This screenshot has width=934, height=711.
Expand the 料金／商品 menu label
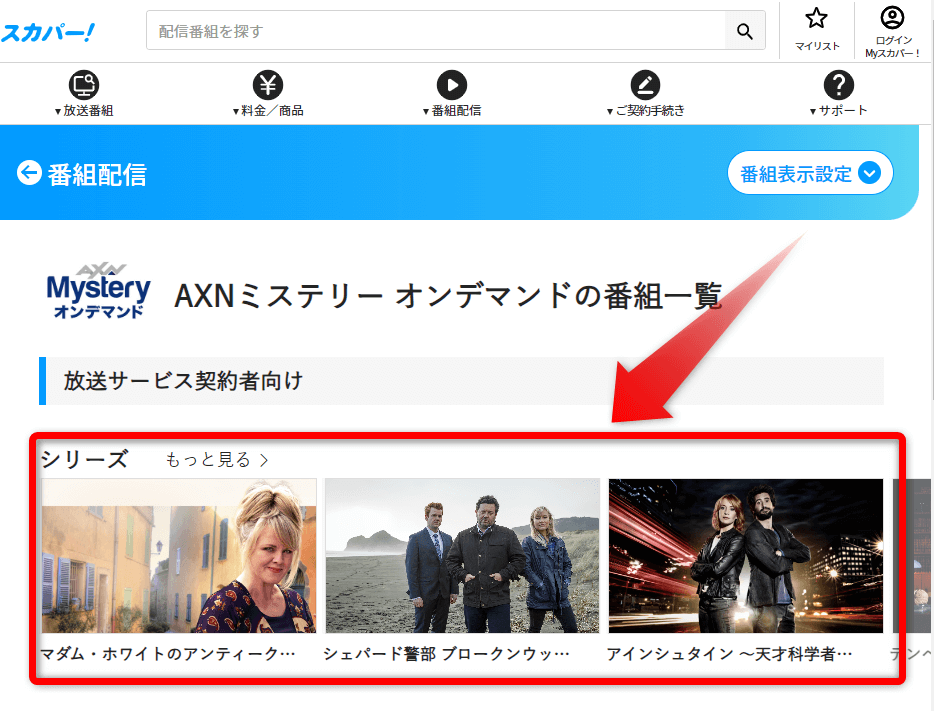[268, 111]
